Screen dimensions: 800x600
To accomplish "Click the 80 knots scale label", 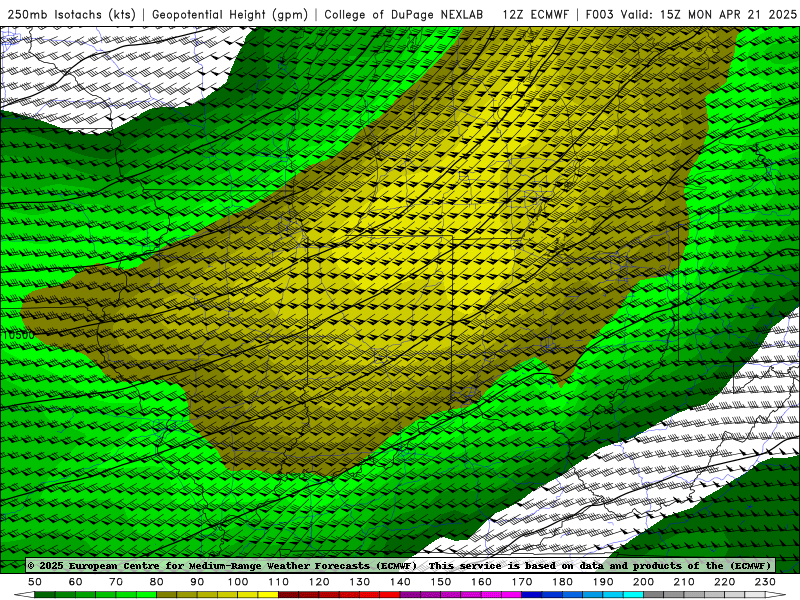I will click(157, 582).
